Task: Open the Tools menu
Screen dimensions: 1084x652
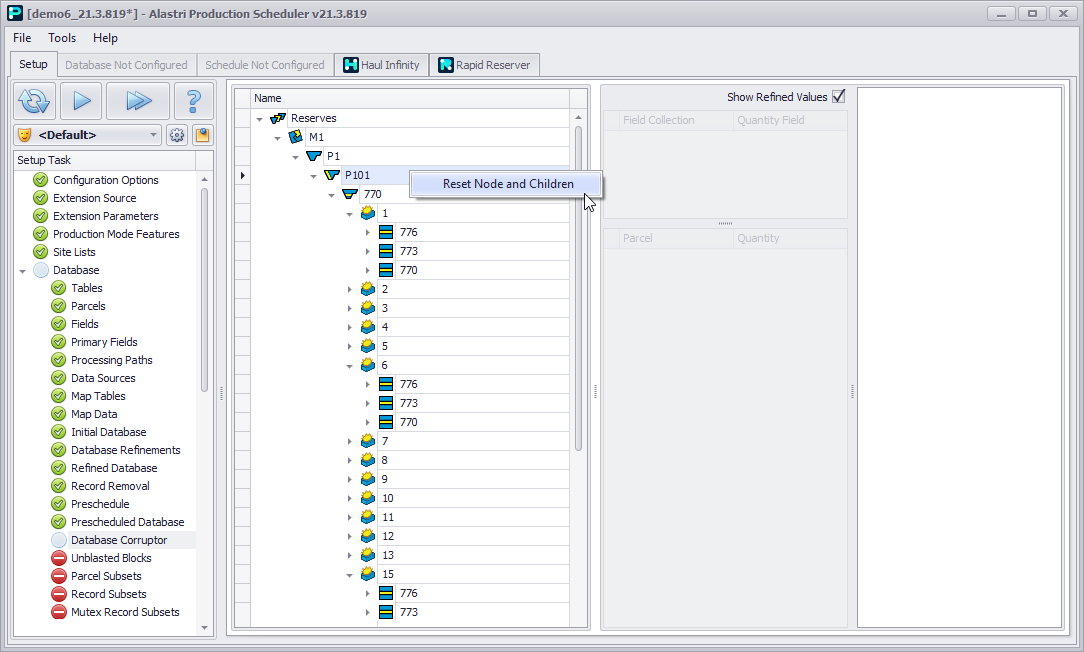Action: [62, 38]
